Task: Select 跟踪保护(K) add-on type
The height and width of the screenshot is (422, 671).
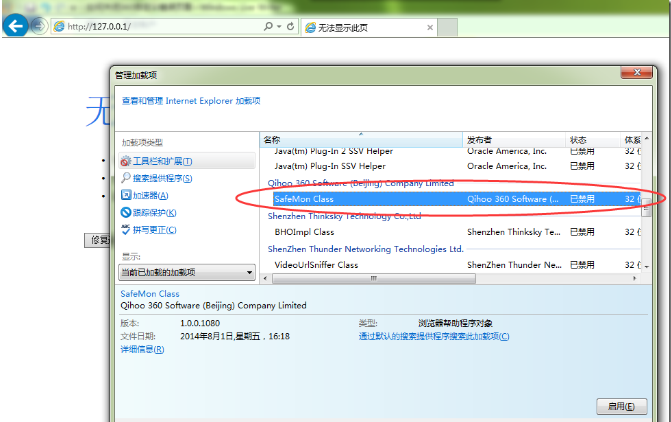Action: [x=154, y=213]
